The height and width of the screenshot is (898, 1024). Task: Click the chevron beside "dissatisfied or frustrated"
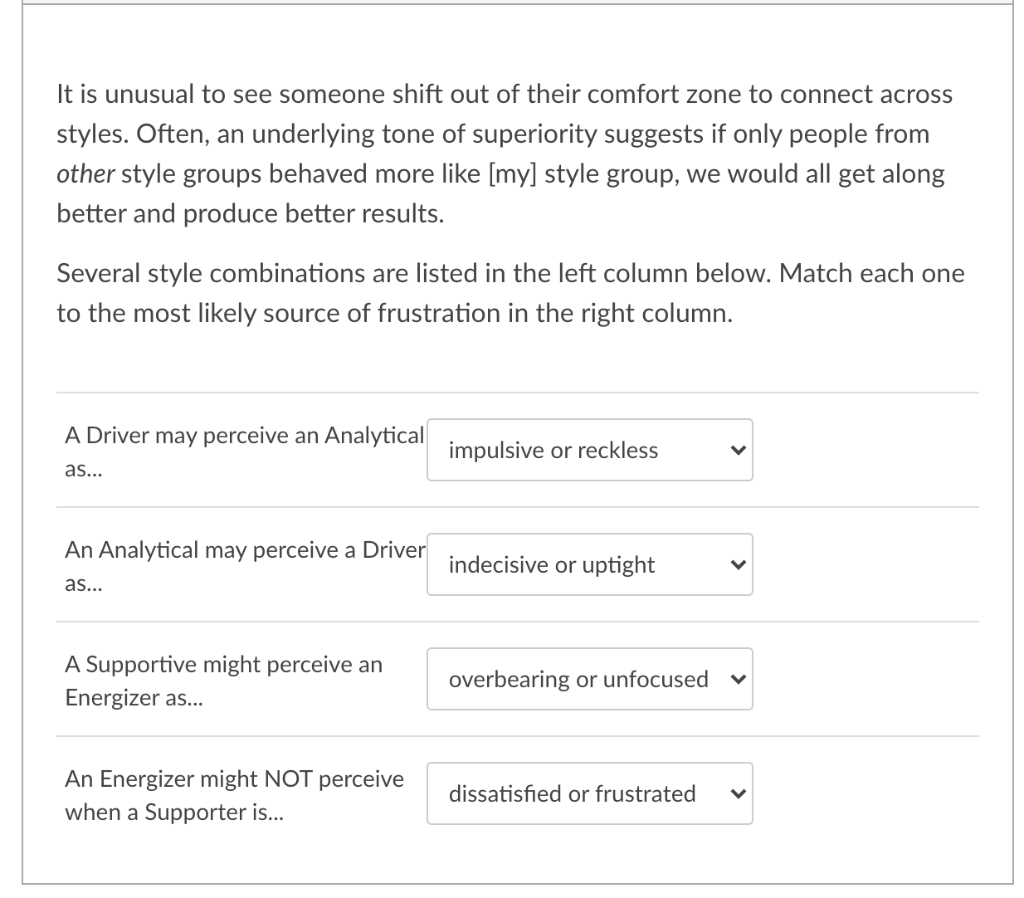click(x=737, y=793)
